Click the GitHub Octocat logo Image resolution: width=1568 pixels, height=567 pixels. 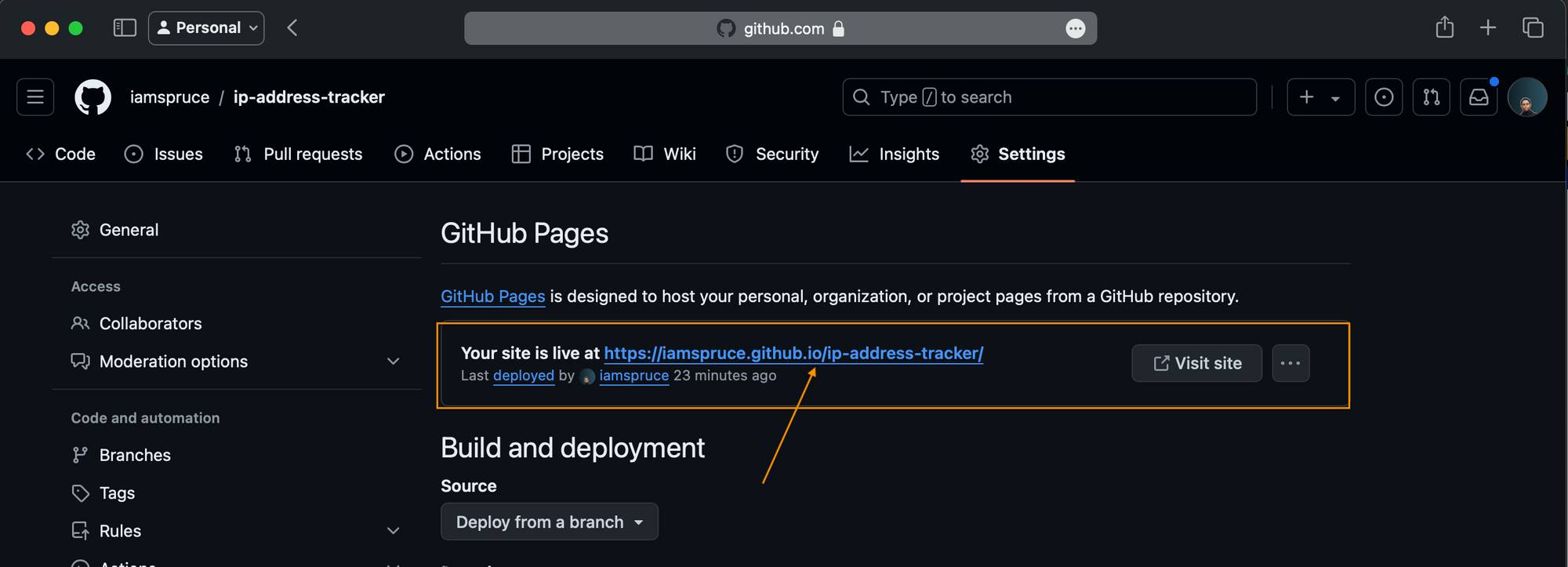pos(93,97)
